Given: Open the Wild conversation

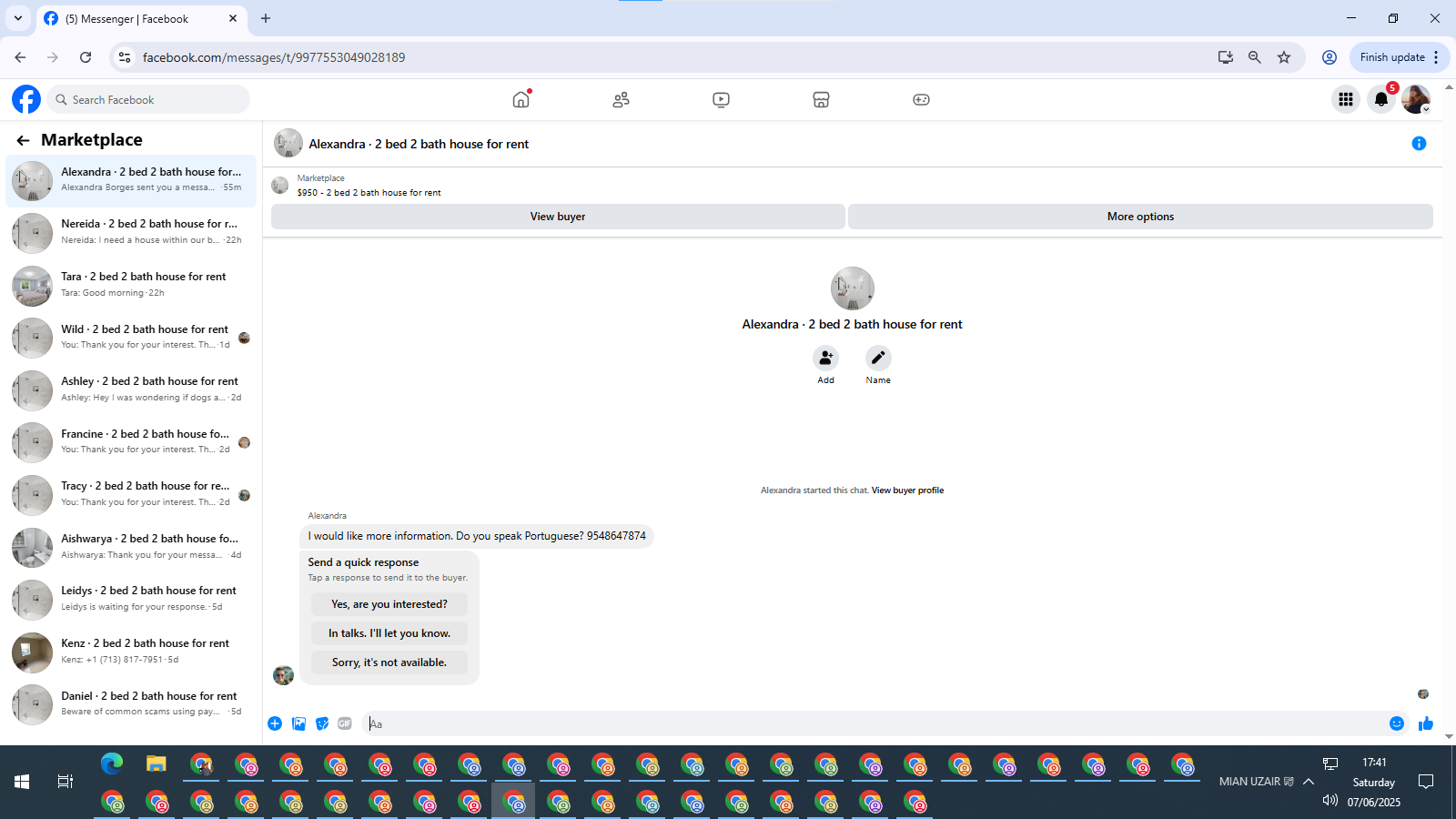Looking at the screenshot, I should tap(131, 338).
